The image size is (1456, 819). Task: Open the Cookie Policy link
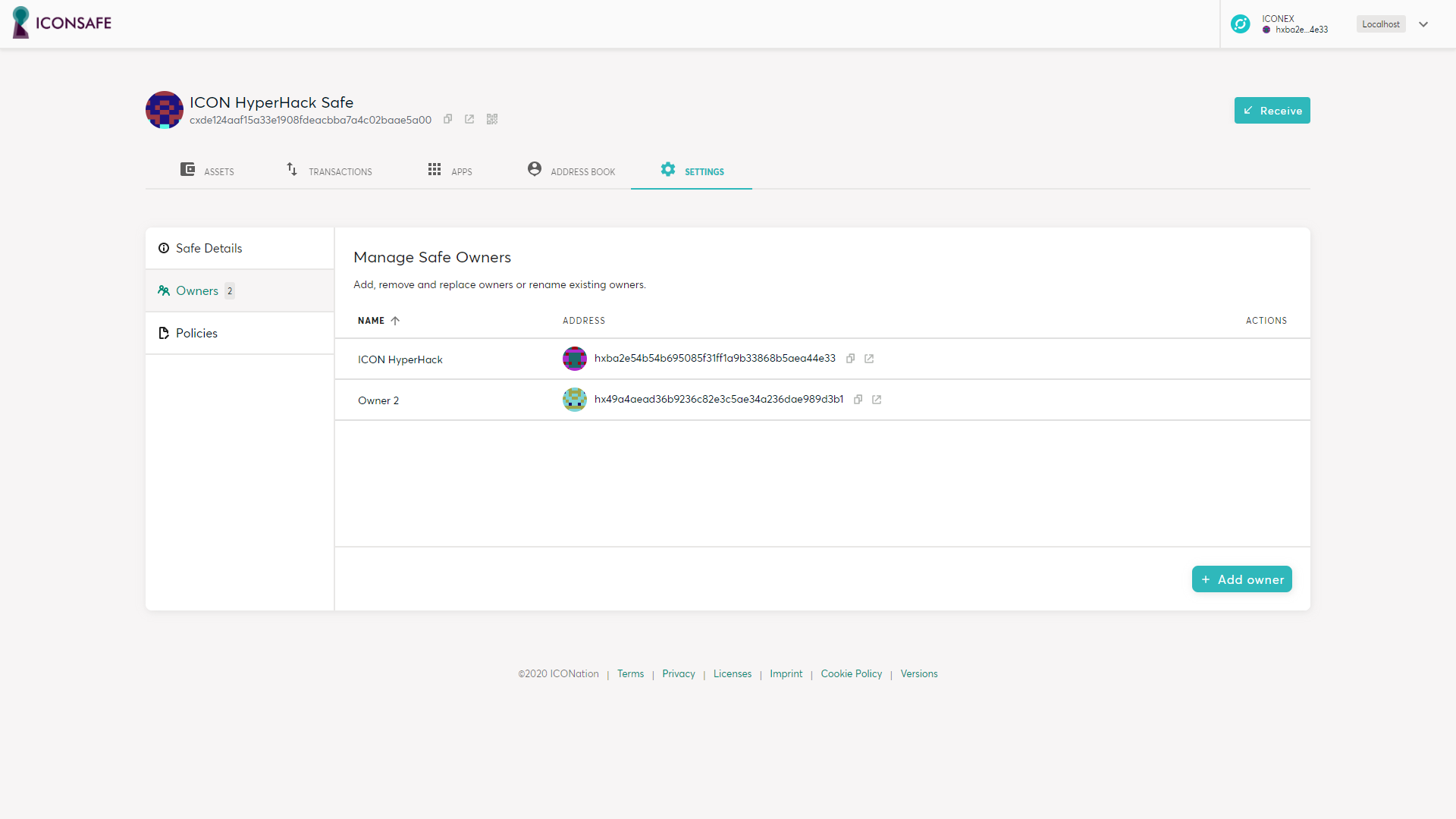pyautogui.click(x=851, y=673)
